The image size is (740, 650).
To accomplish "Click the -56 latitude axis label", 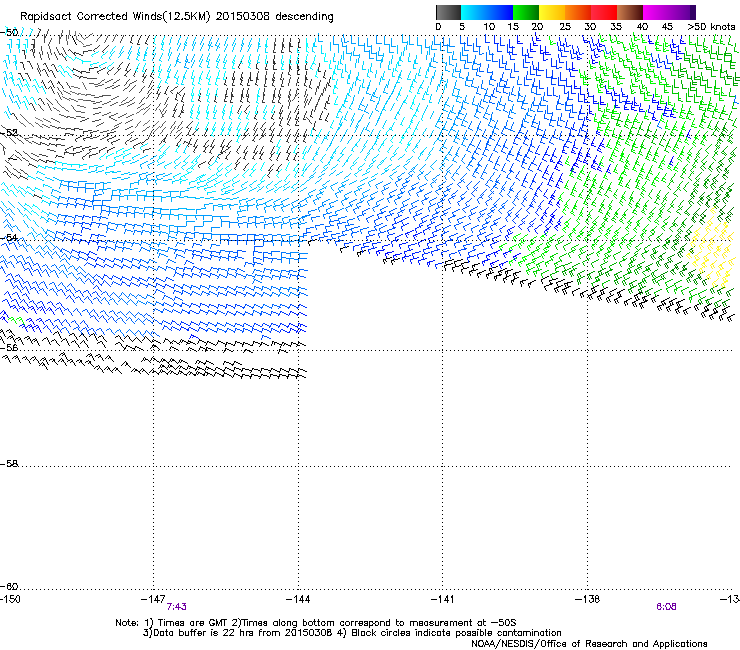I will (9, 347).
